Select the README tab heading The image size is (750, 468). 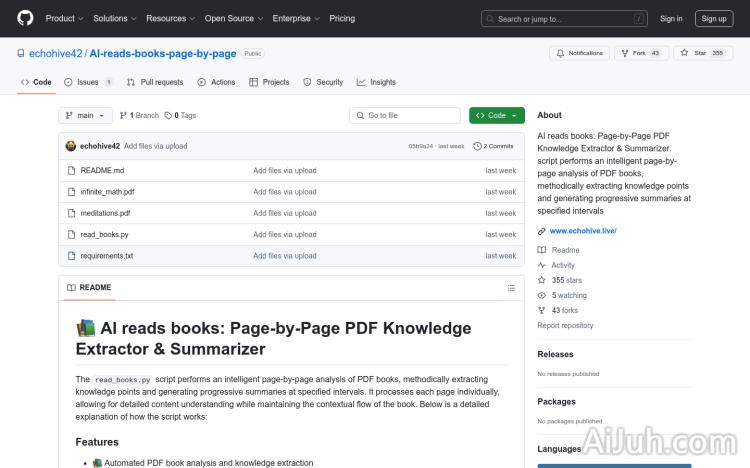pos(89,288)
